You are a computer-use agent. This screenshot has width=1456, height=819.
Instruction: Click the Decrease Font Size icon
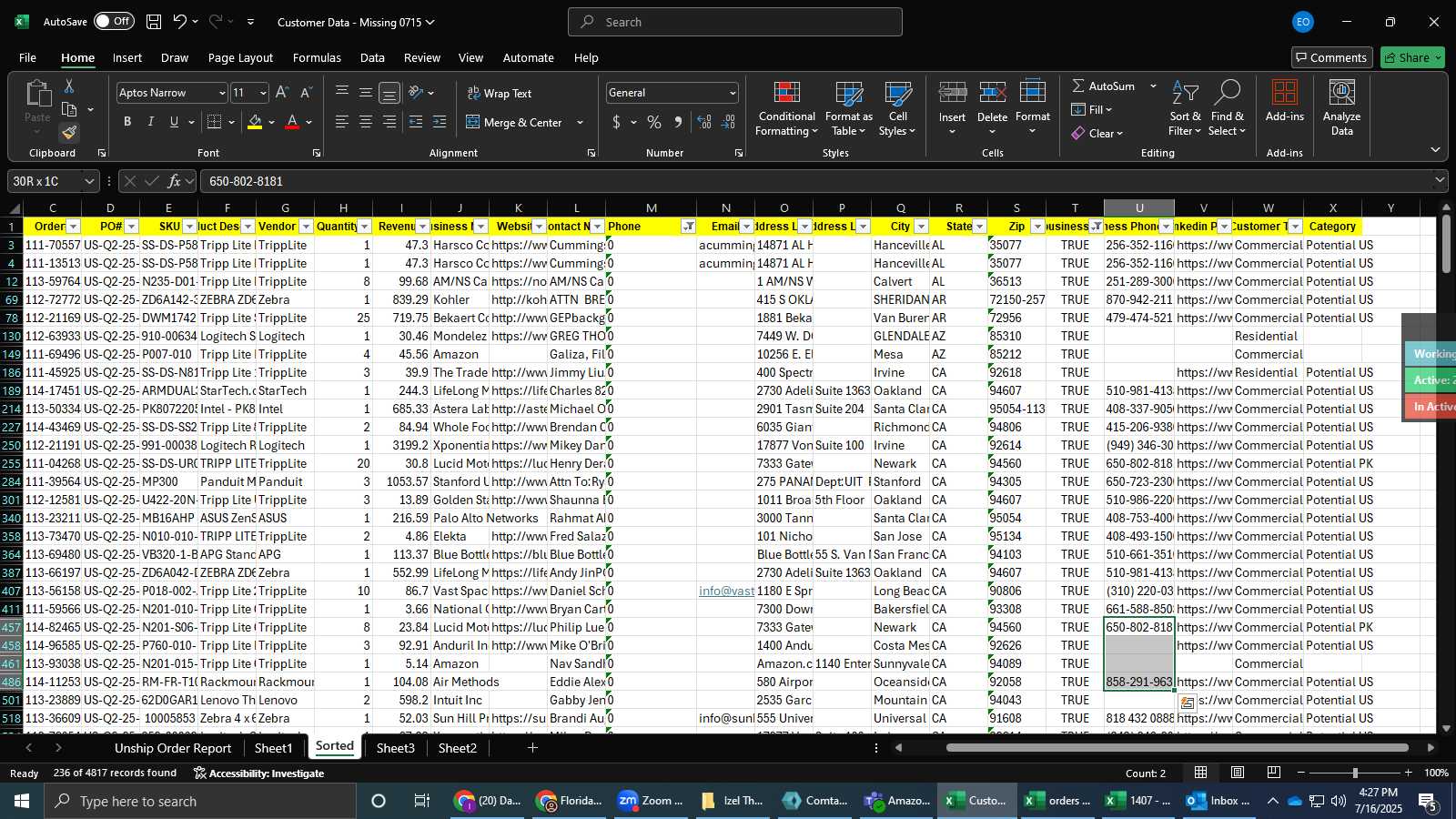click(306, 93)
